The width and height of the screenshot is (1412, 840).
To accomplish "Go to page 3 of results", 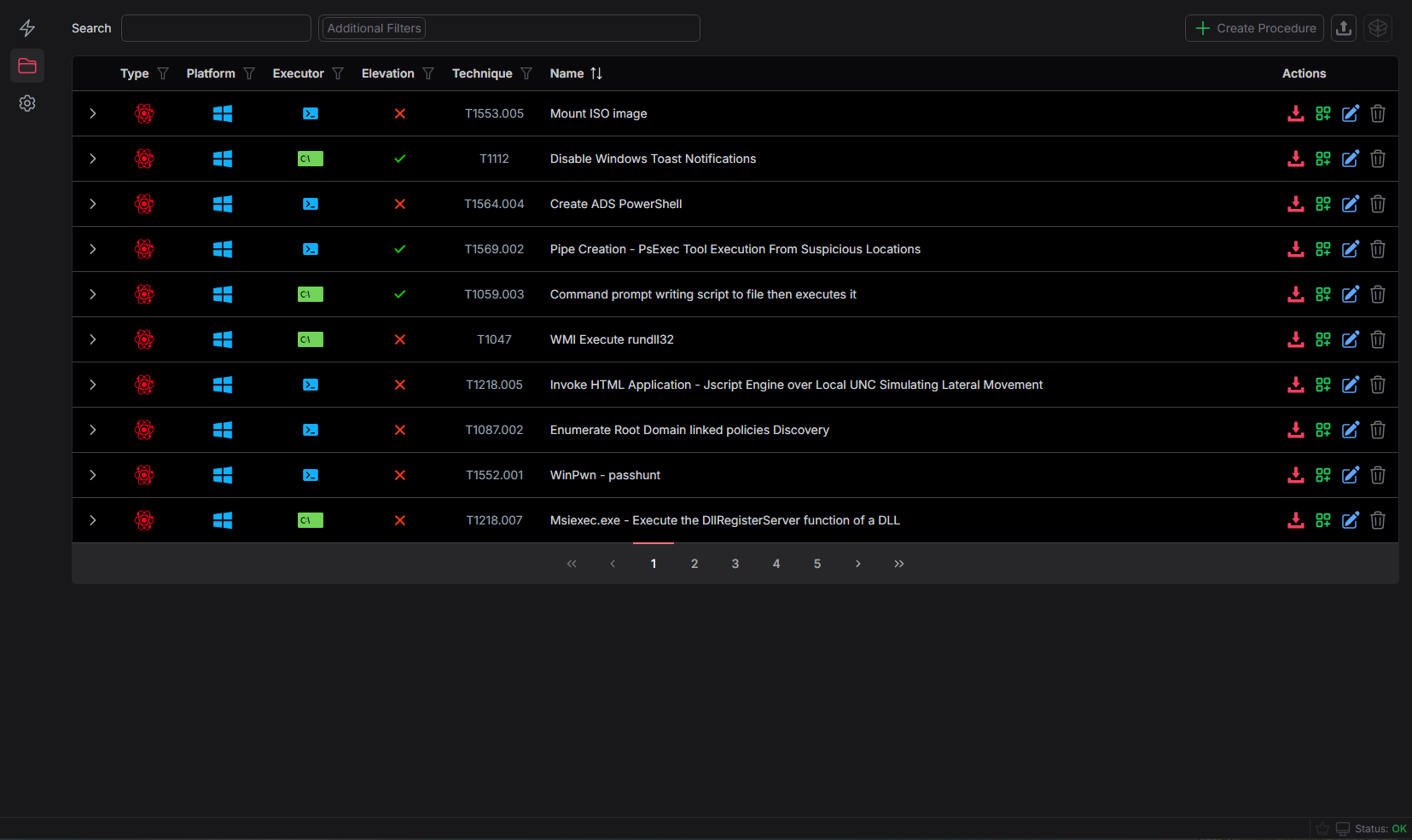I will pyautogui.click(x=735, y=563).
